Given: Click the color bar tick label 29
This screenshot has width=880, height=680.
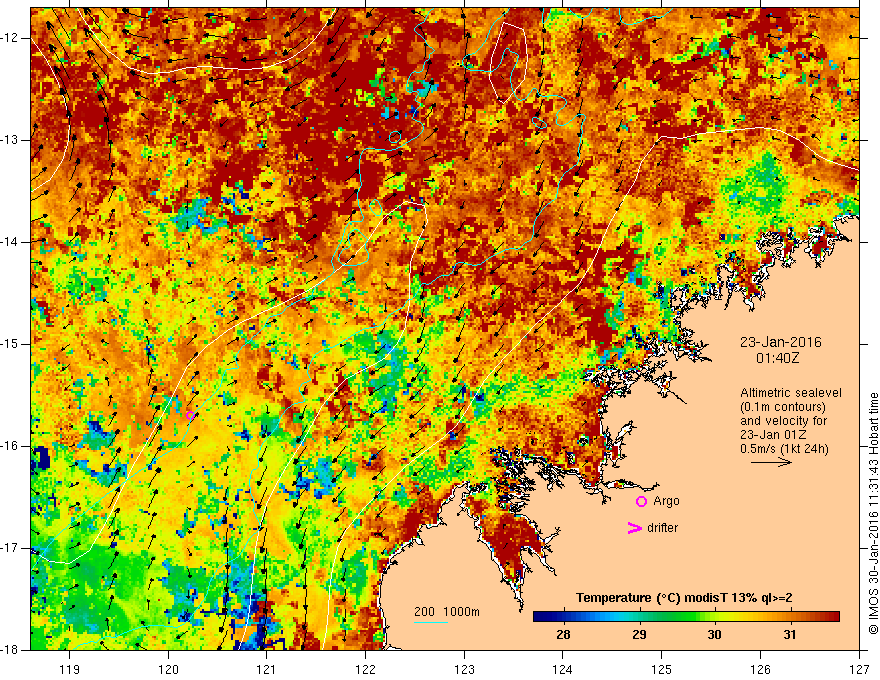Looking at the screenshot, I should point(639,635).
